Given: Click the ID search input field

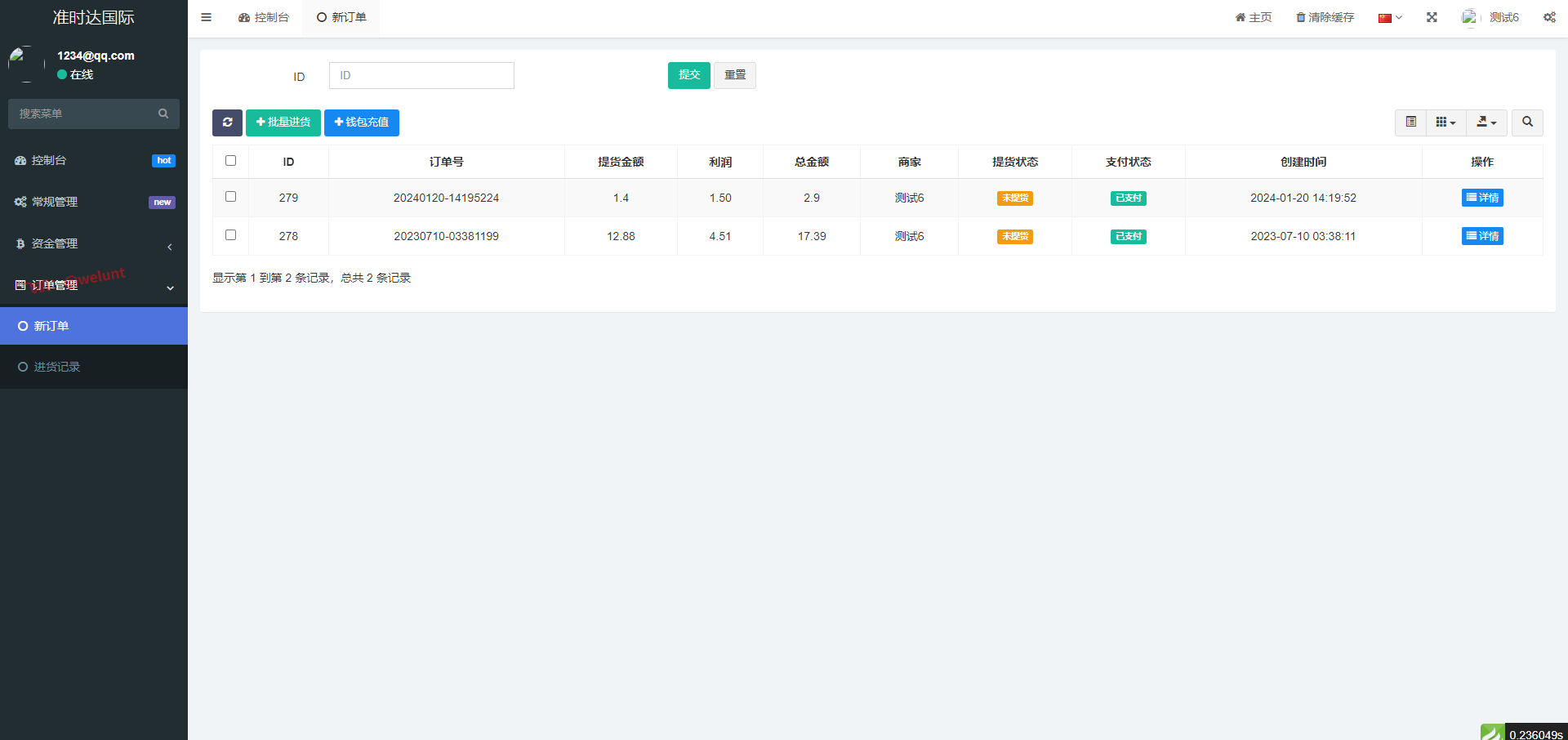Looking at the screenshot, I should pos(421,75).
